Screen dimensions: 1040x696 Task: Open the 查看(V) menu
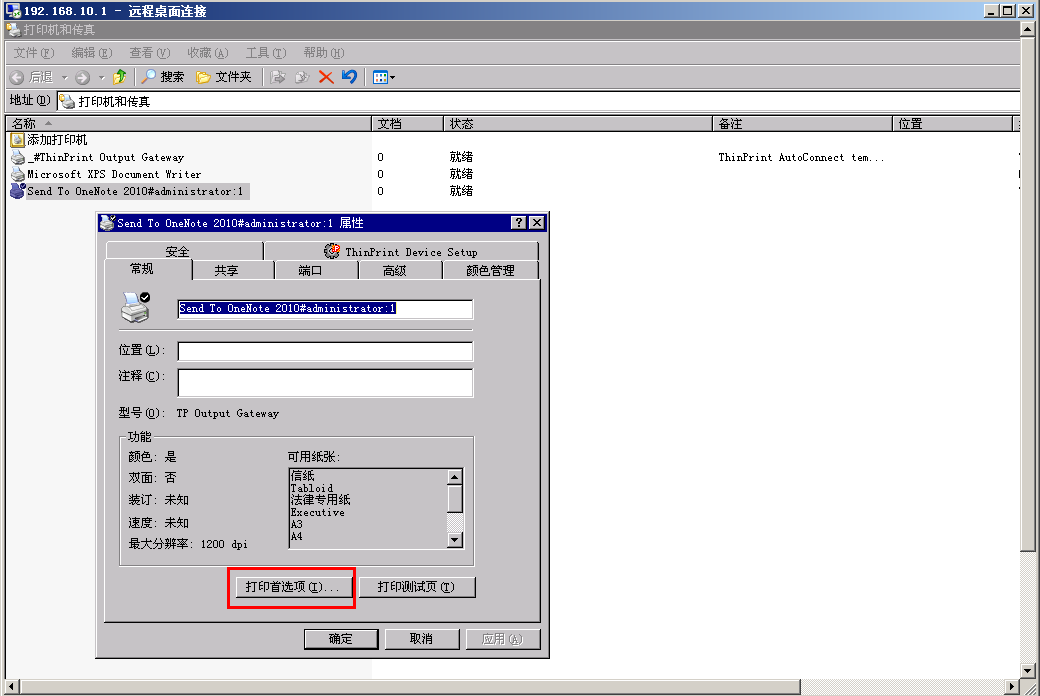tap(149, 53)
